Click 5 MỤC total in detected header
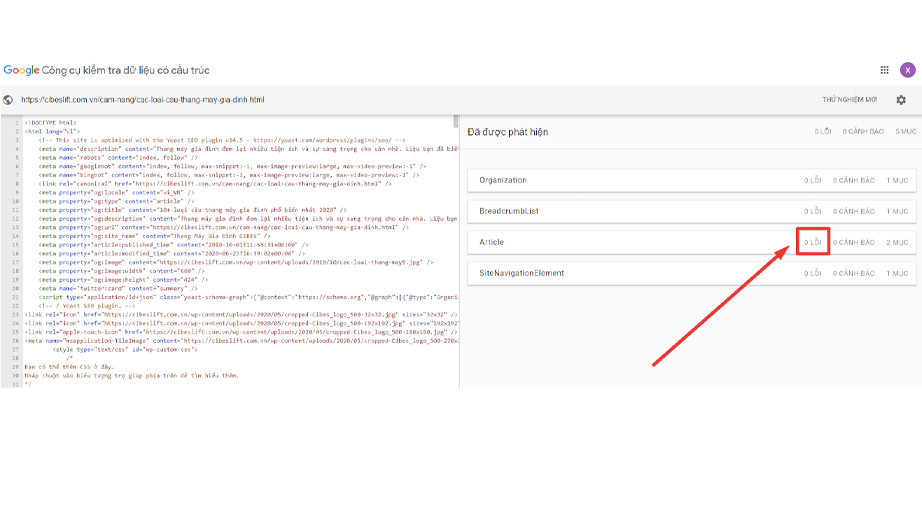 pos(905,132)
